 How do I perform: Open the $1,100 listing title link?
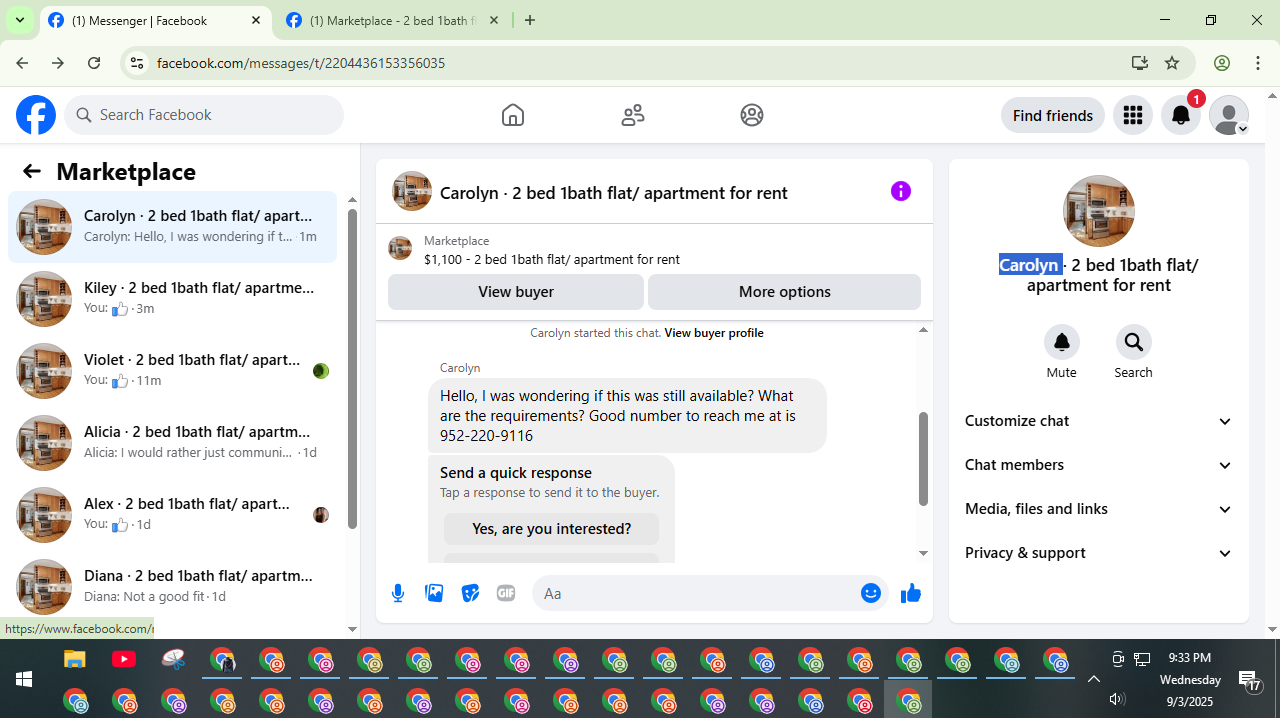point(552,259)
